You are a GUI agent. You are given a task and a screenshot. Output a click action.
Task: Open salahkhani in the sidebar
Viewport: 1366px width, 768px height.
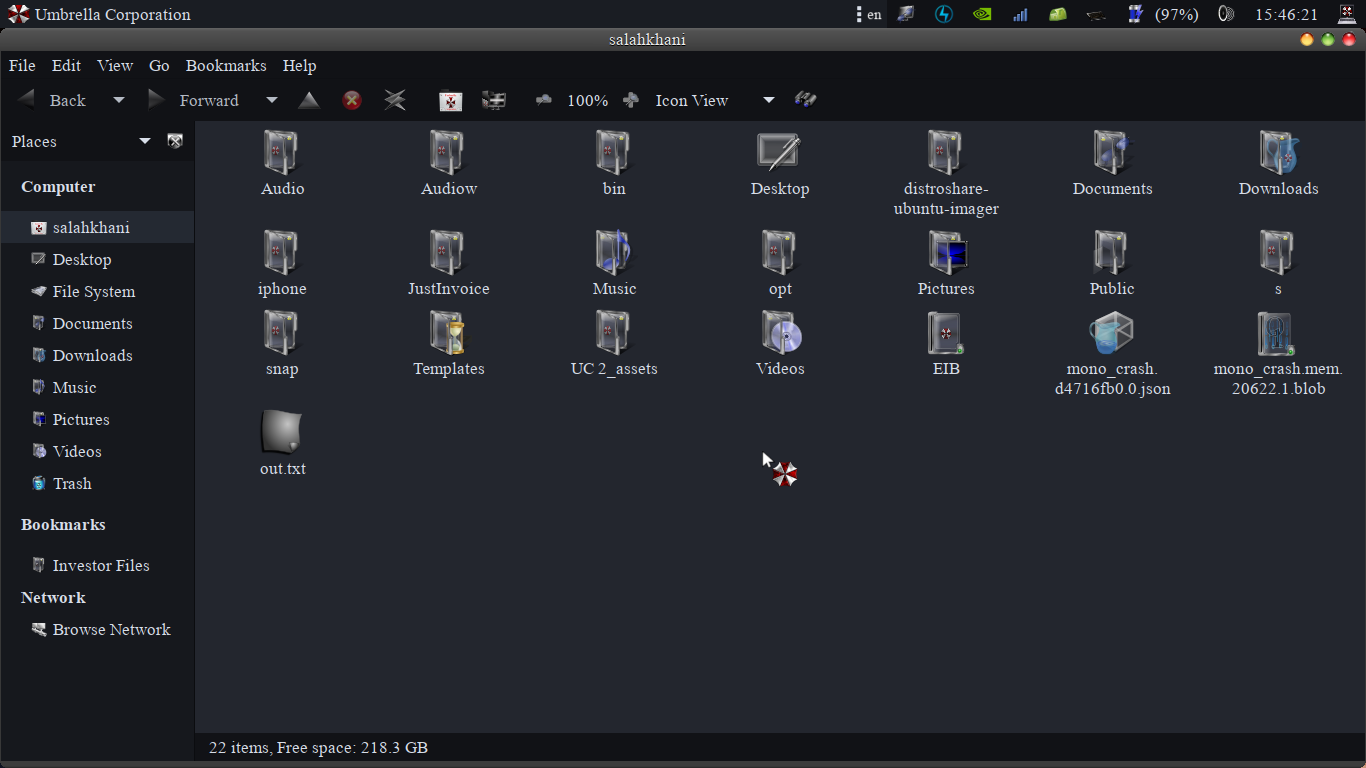pyautogui.click(x=97, y=227)
